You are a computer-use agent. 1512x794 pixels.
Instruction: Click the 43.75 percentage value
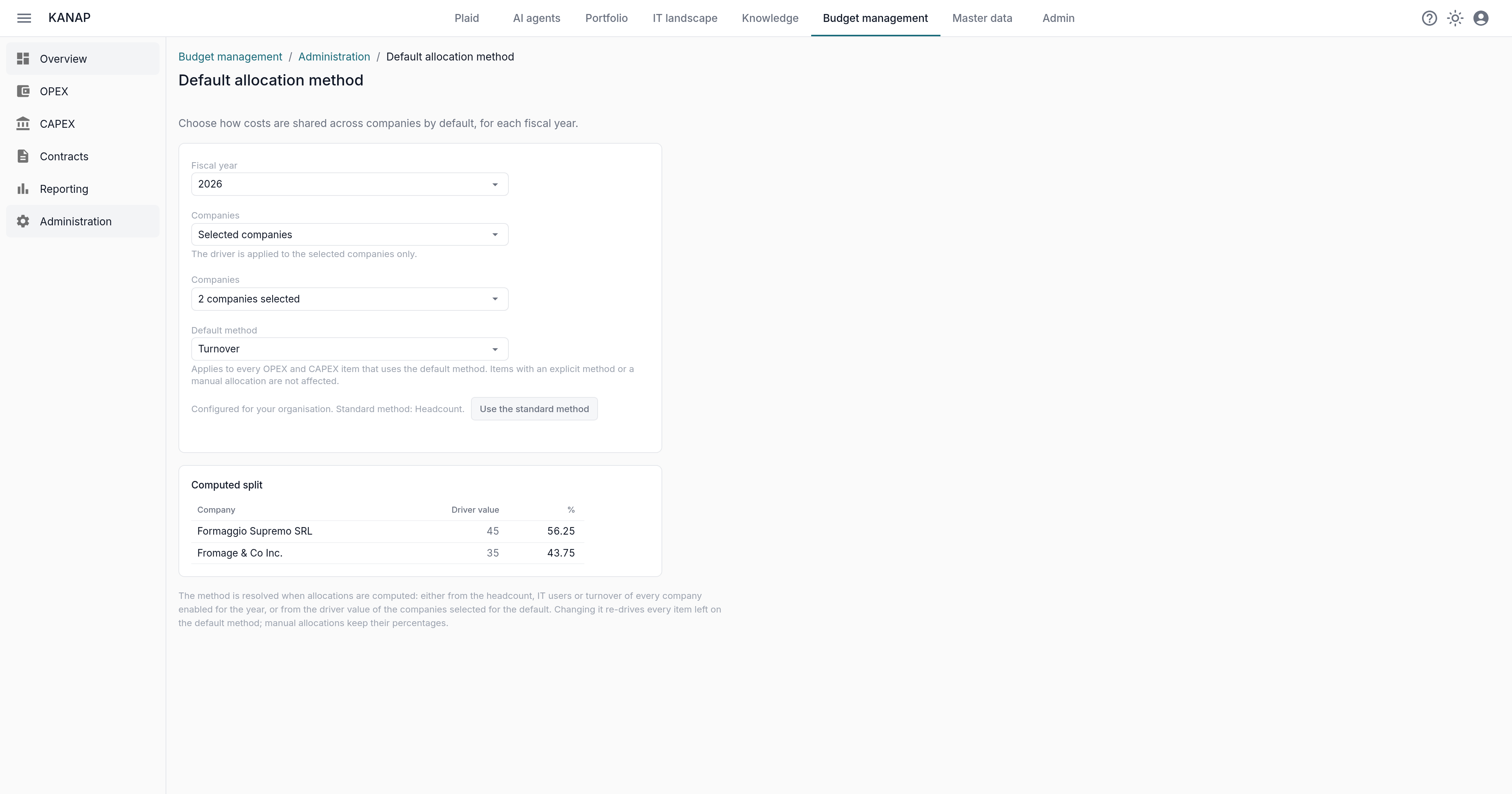click(561, 553)
